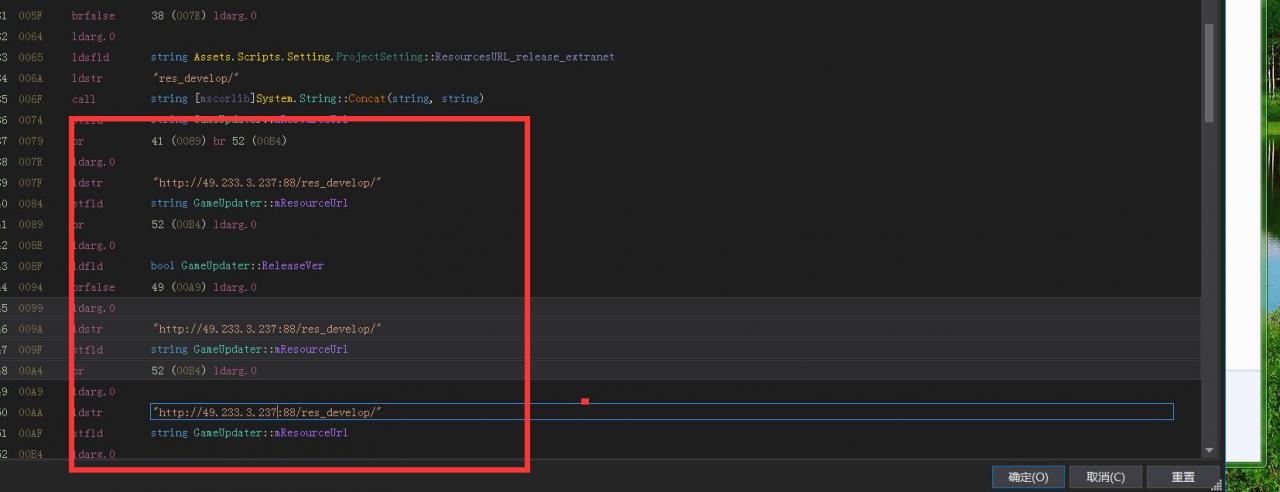Image resolution: width=1280 pixels, height=492 pixels.
Task: Click the 取消(C) cancel button
Action: coord(1105,477)
